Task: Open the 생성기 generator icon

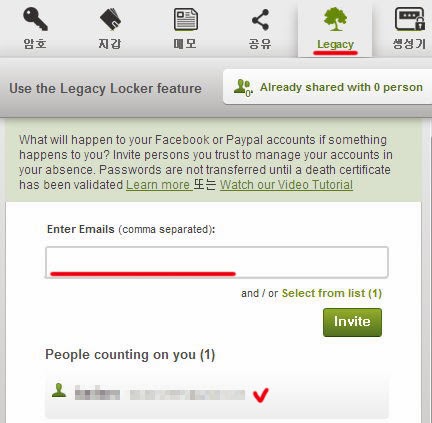Action: [x=410, y=19]
